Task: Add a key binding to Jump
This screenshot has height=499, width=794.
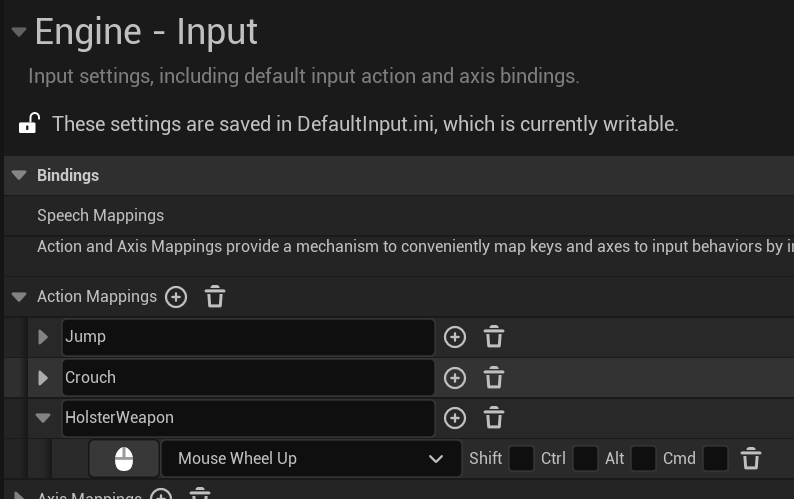Action: coord(455,337)
